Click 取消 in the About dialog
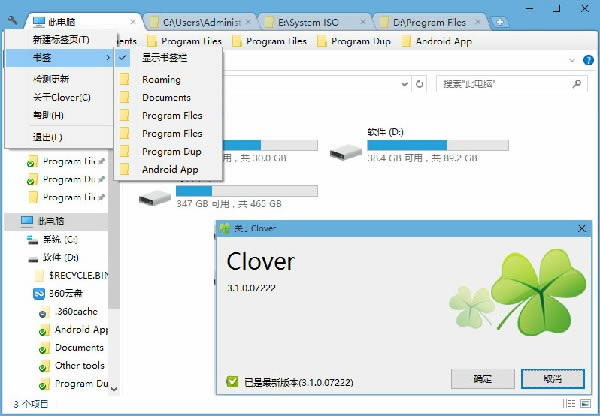This screenshot has width=600, height=416. coord(553,379)
